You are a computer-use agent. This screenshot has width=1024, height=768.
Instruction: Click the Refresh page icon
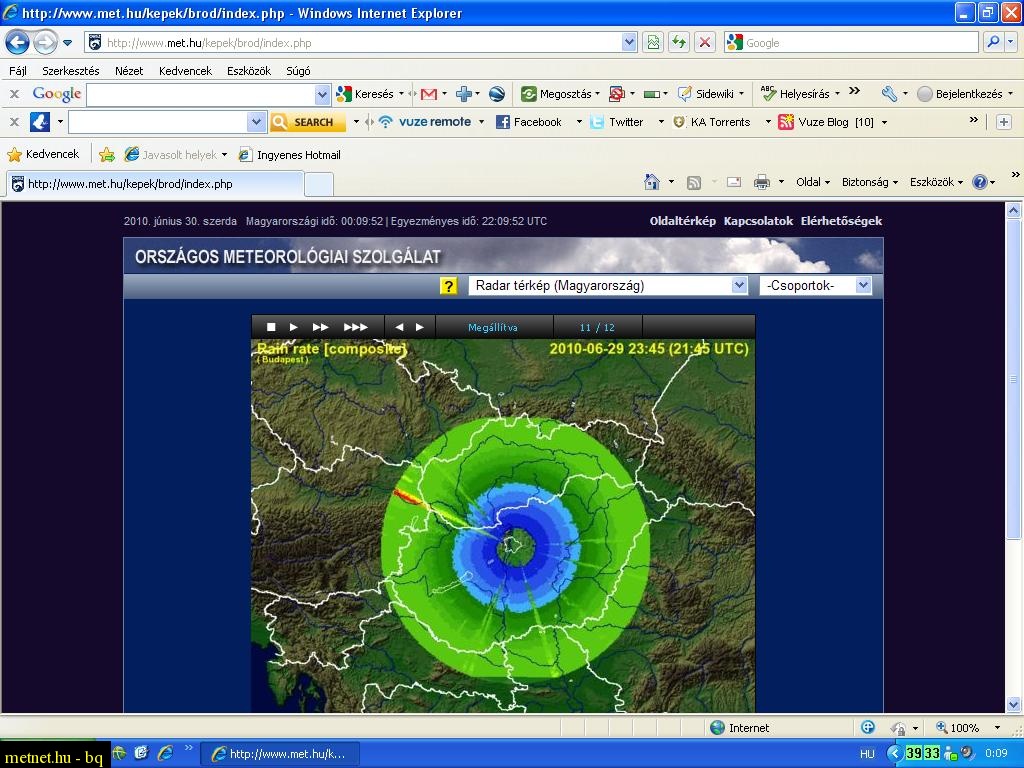[679, 43]
